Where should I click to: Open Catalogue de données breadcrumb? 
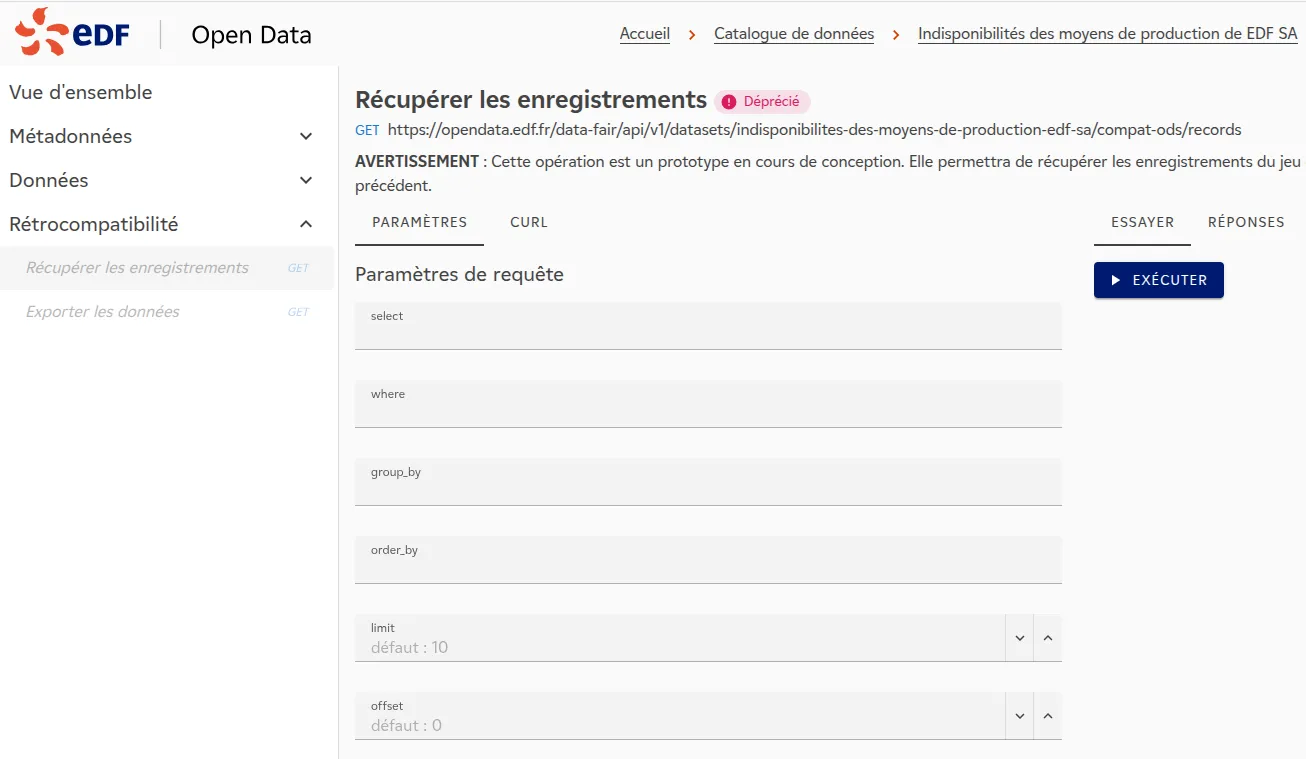[x=794, y=34]
